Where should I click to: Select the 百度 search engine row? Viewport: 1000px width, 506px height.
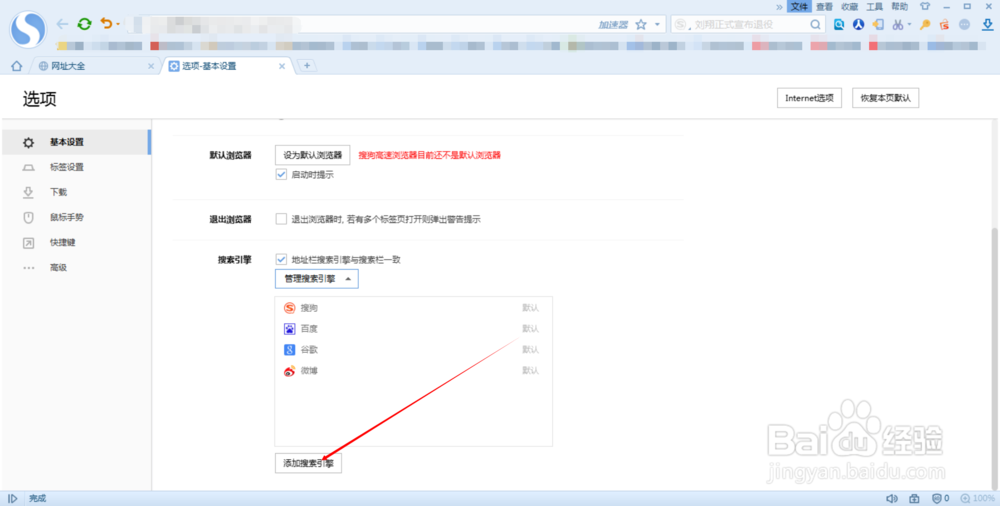coord(413,329)
